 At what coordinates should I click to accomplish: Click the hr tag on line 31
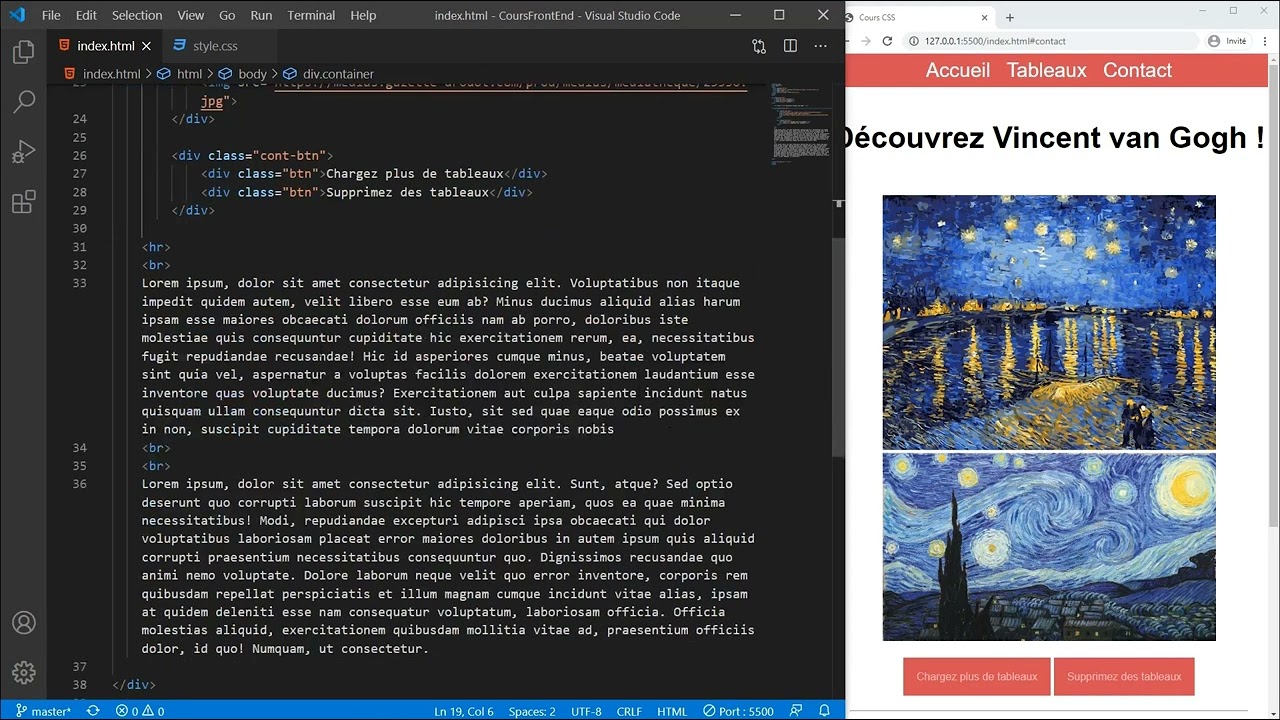(x=156, y=247)
